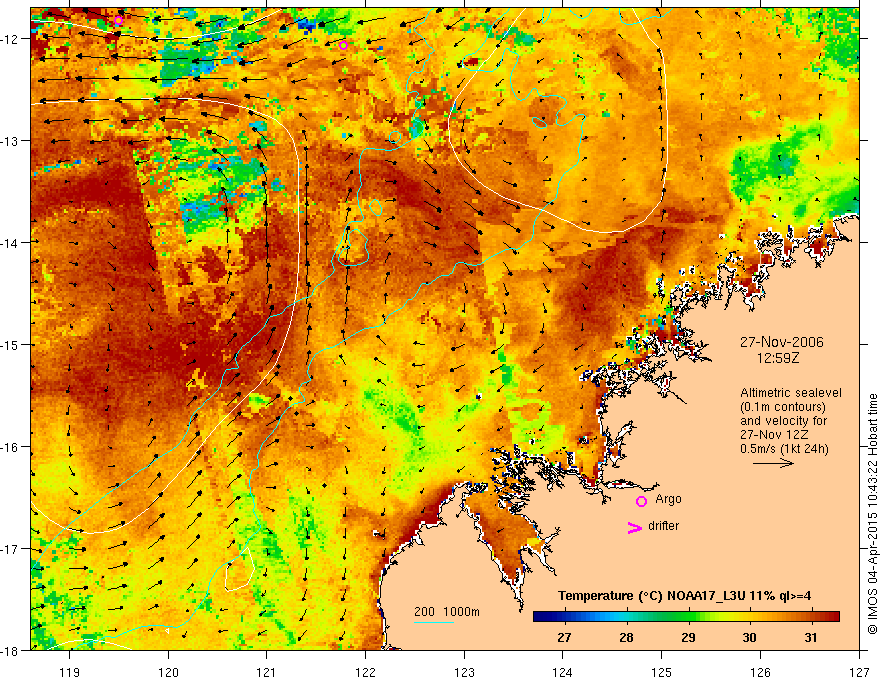
Task: Click the cyan 200 1000m isobath legend line
Action: coord(434,622)
